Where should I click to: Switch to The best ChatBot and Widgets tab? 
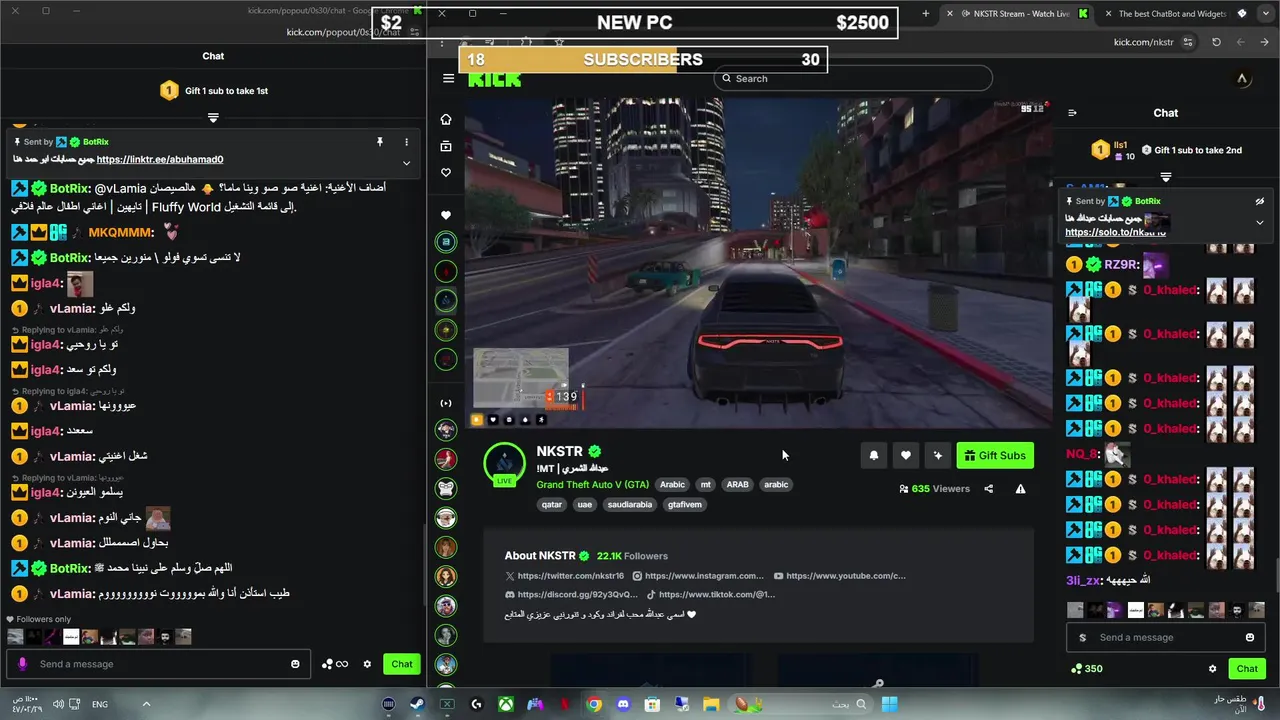pyautogui.click(x=1171, y=14)
